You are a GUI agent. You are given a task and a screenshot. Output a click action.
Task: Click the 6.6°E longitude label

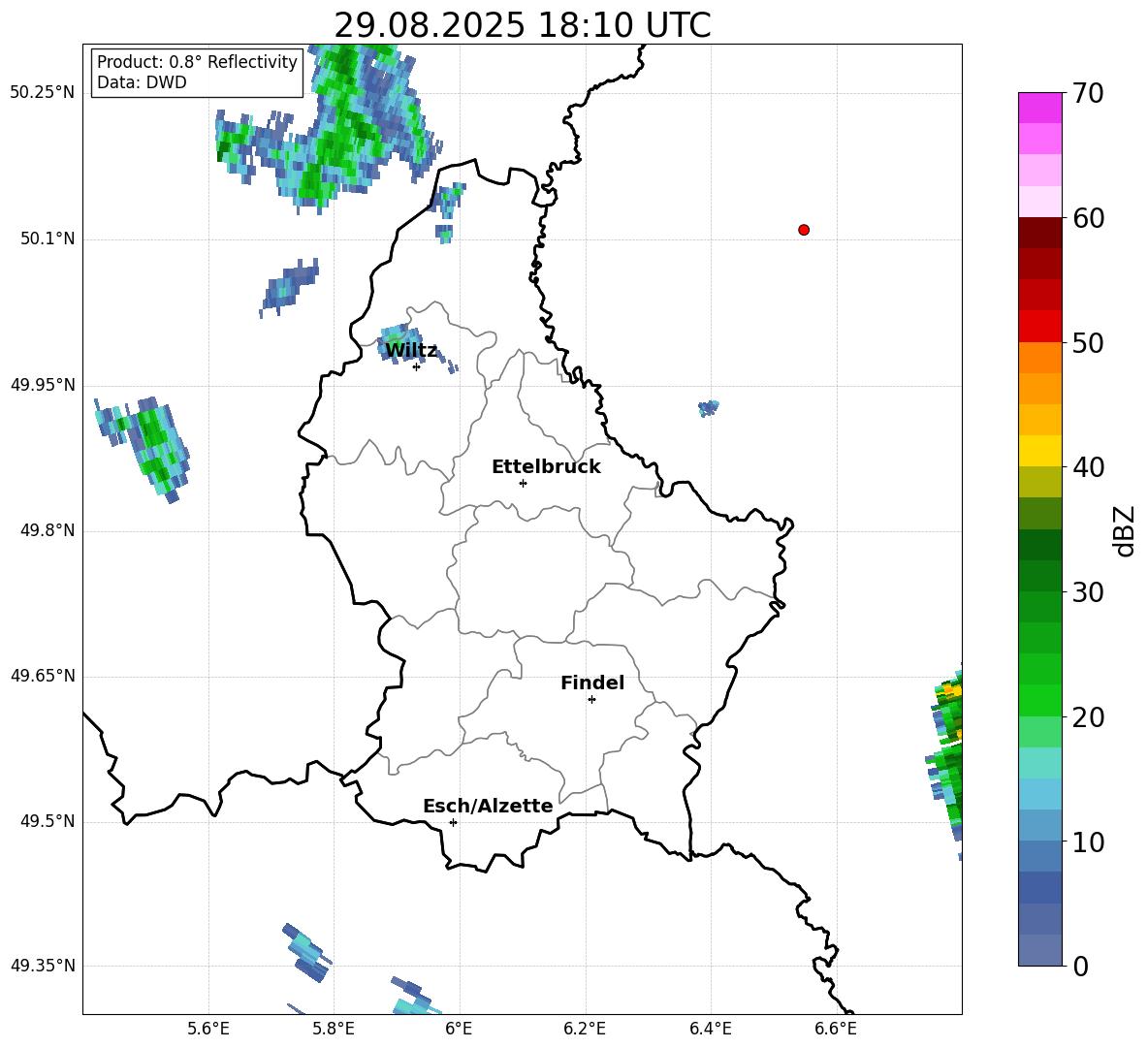(x=836, y=1029)
